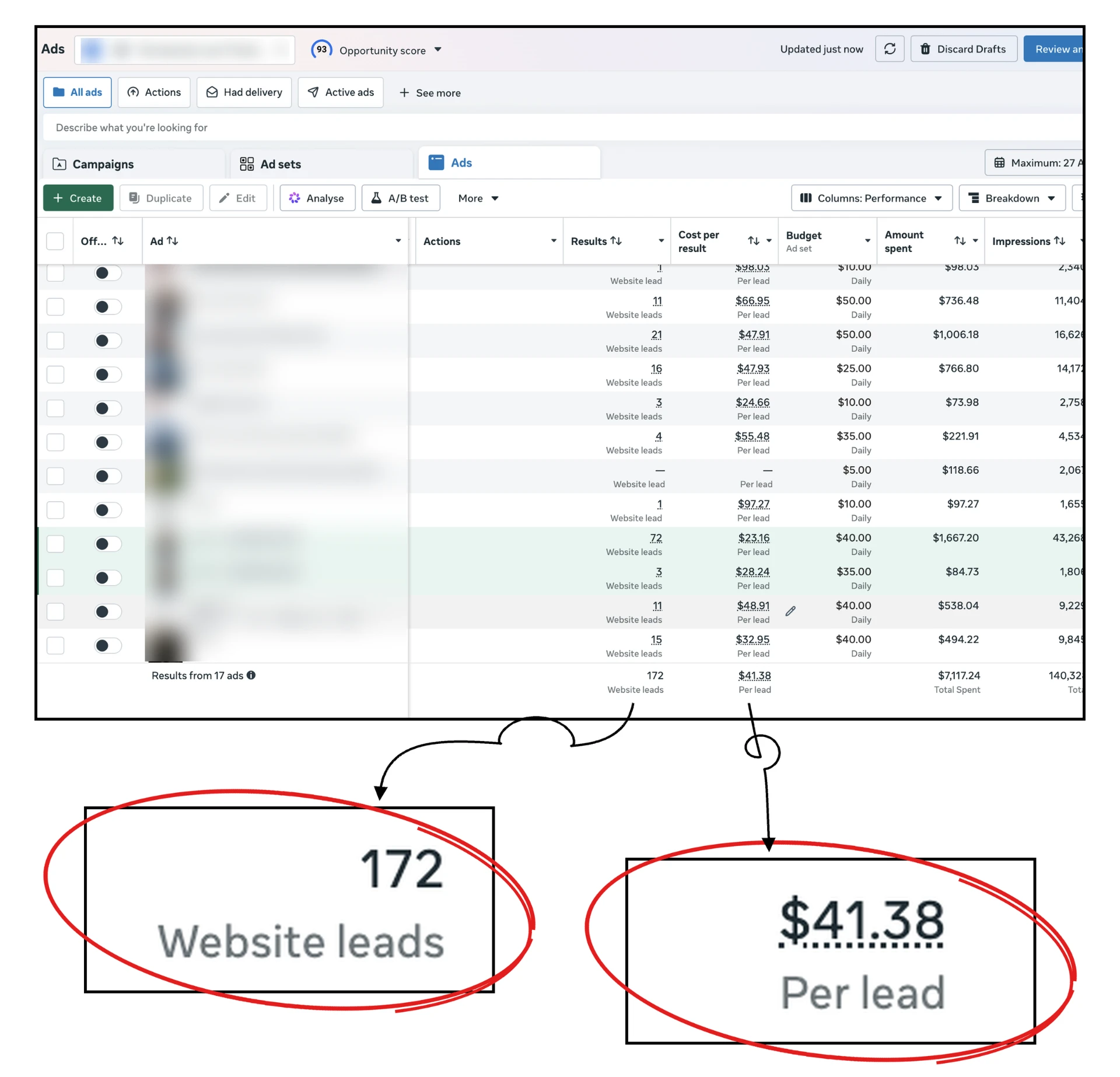Viewport: 1120px width, 1077px height.
Task: Click the blue Review button
Action: (1053, 49)
